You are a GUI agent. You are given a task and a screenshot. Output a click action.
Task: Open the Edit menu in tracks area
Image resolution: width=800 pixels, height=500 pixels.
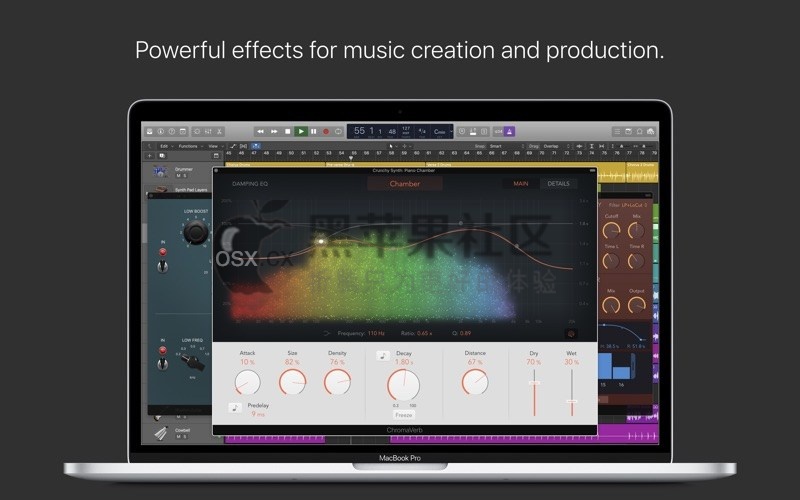(165, 146)
